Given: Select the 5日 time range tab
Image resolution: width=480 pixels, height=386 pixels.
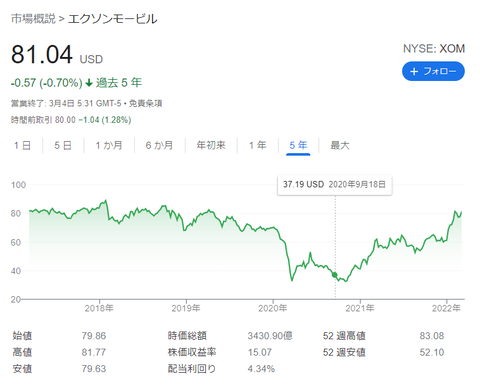Looking at the screenshot, I should pos(63,145).
